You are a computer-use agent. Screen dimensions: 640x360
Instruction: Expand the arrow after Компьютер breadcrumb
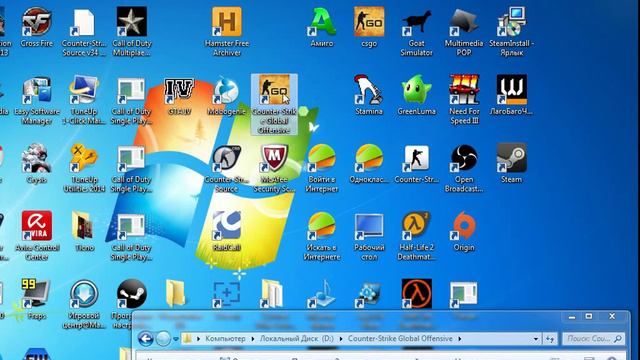[253, 339]
